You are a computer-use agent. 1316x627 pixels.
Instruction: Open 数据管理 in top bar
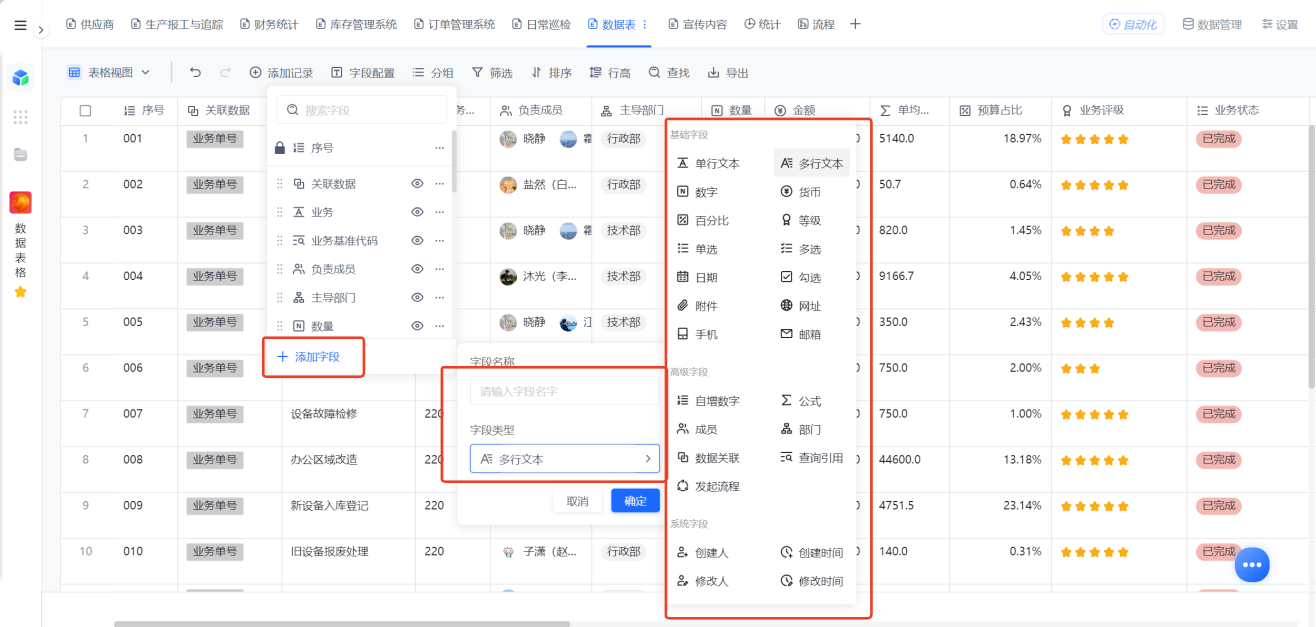pyautogui.click(x=1212, y=24)
